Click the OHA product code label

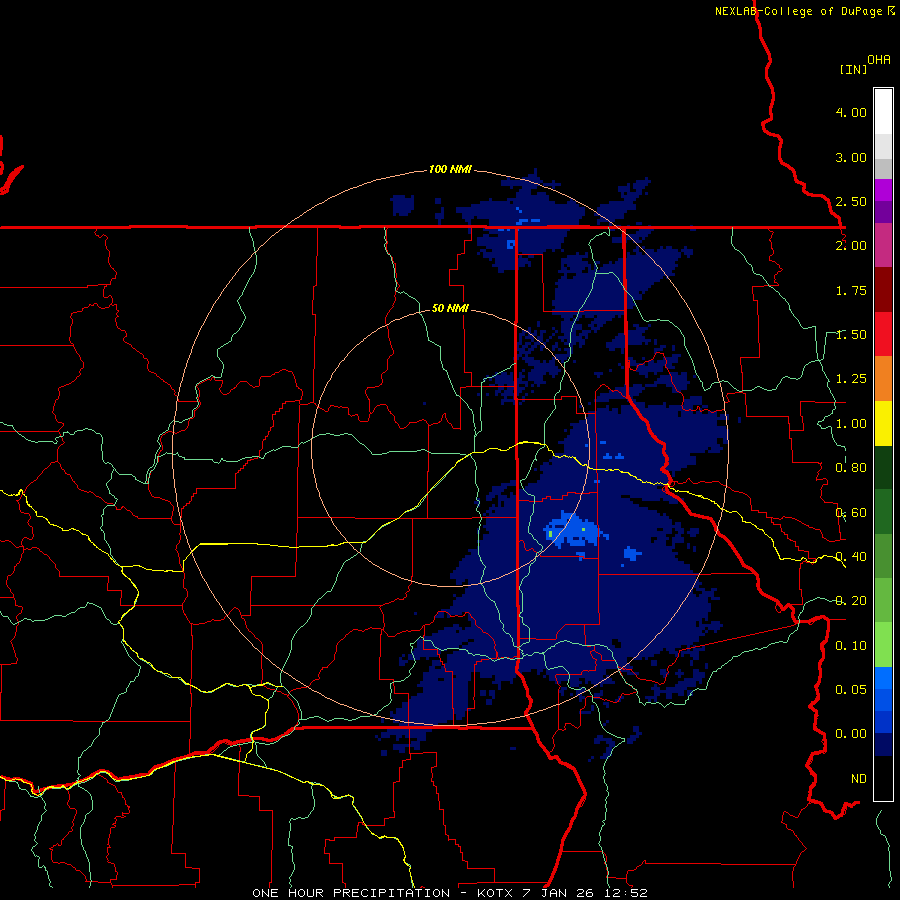click(x=879, y=60)
